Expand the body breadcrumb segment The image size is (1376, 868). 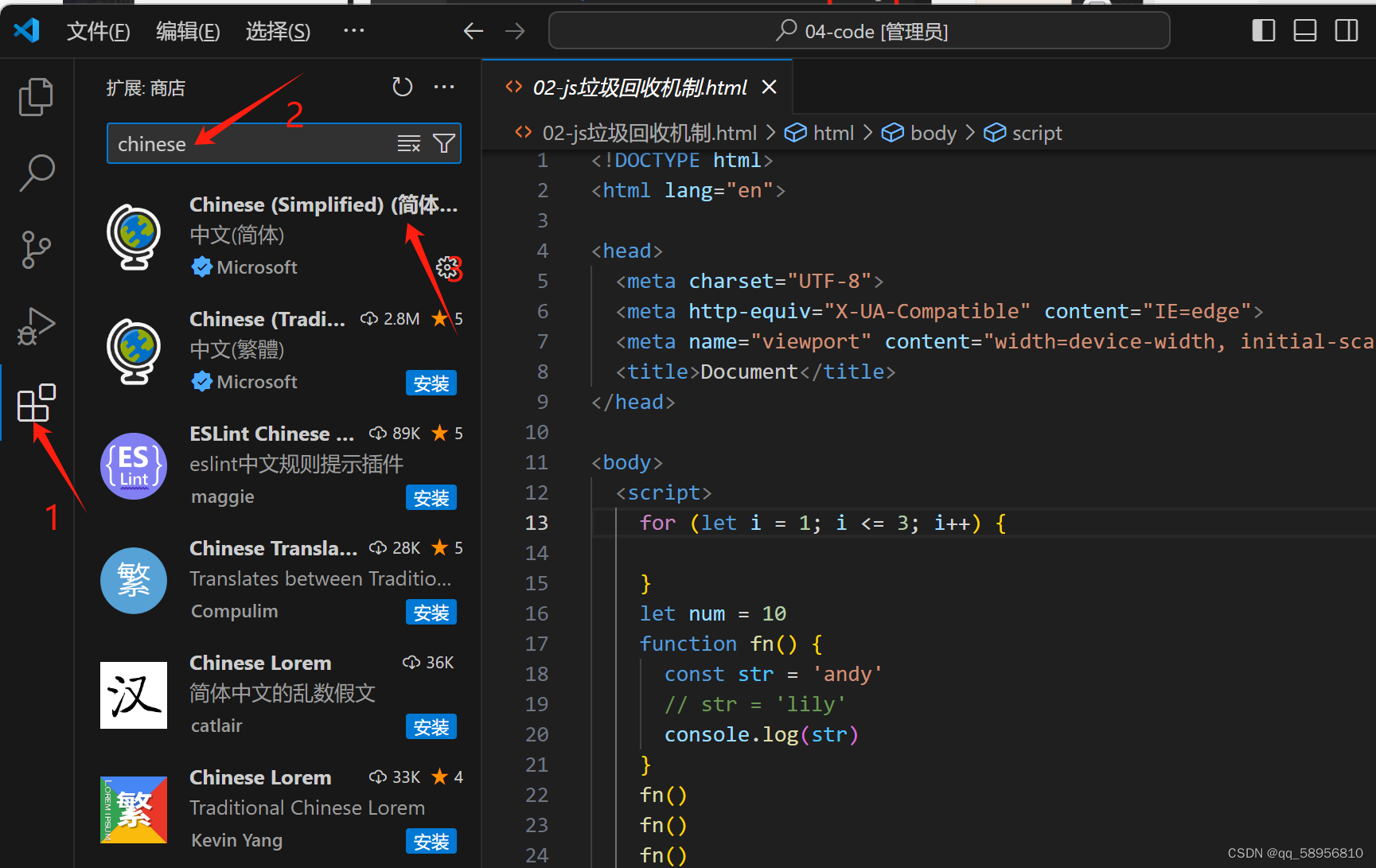(919, 133)
